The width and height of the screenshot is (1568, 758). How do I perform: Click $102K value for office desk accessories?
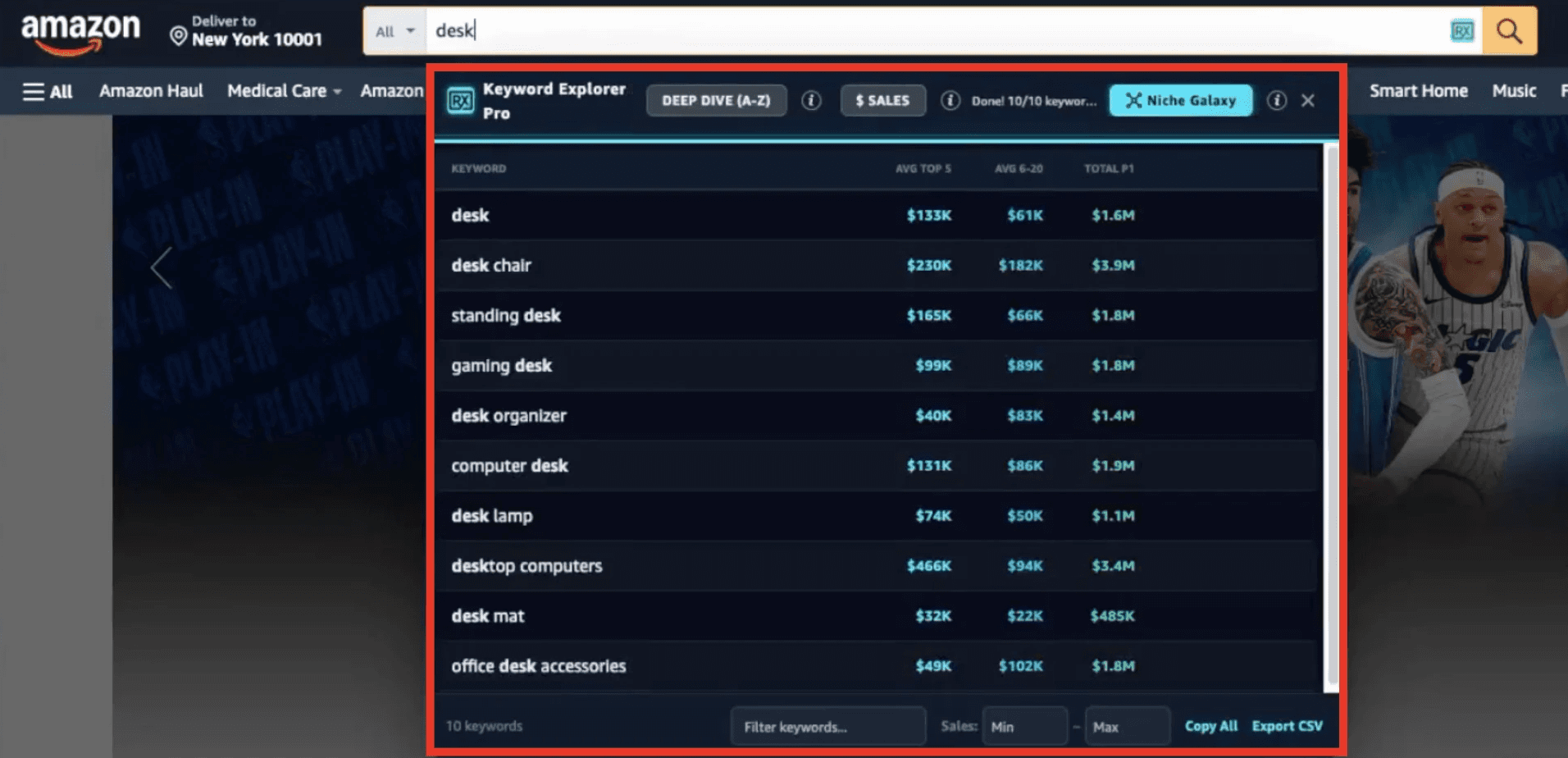pos(1020,665)
